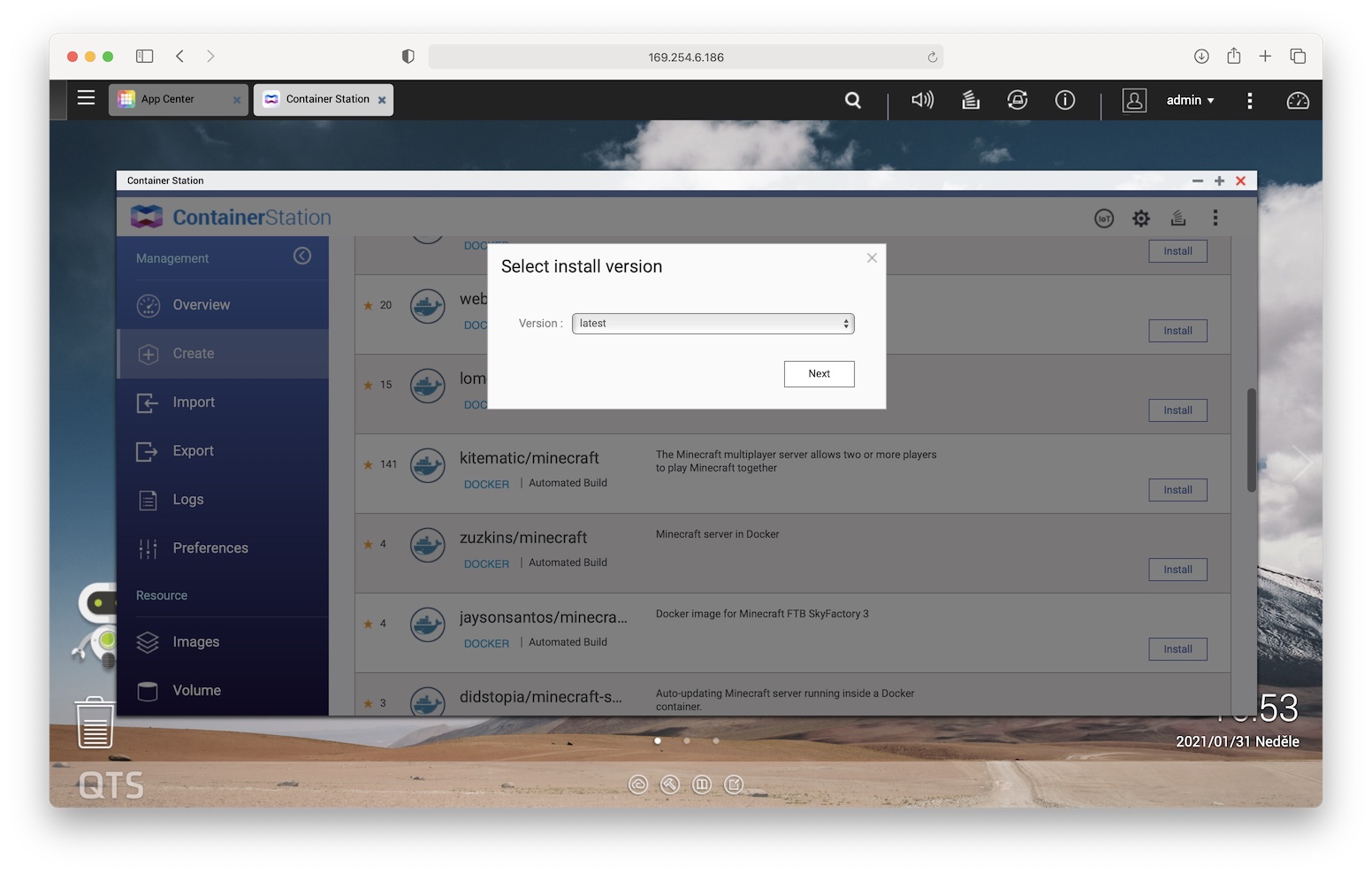The height and width of the screenshot is (873, 1372).
Task: Click the system information icon
Action: pyautogui.click(x=1064, y=100)
